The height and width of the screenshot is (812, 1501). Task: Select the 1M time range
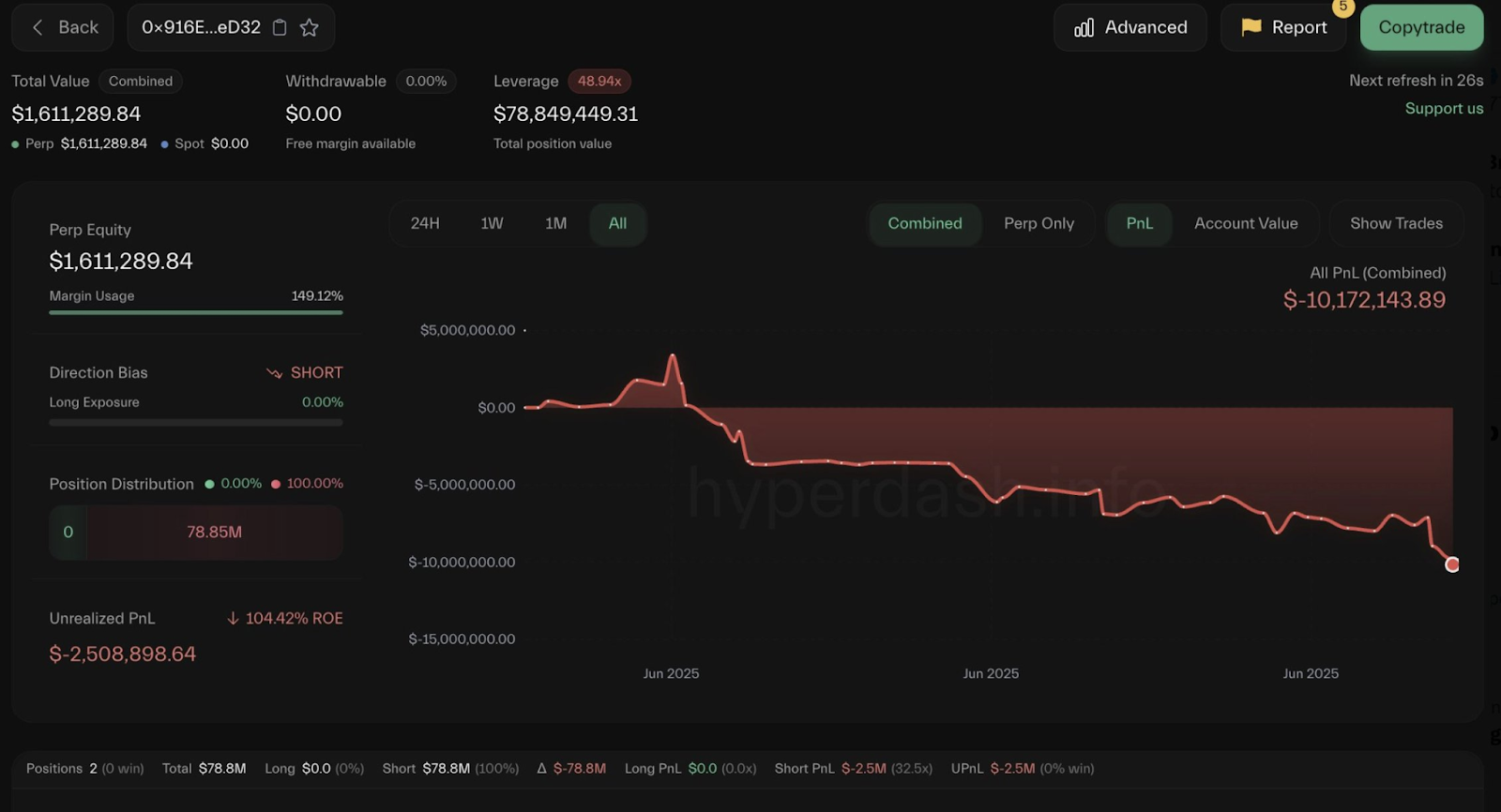point(555,223)
